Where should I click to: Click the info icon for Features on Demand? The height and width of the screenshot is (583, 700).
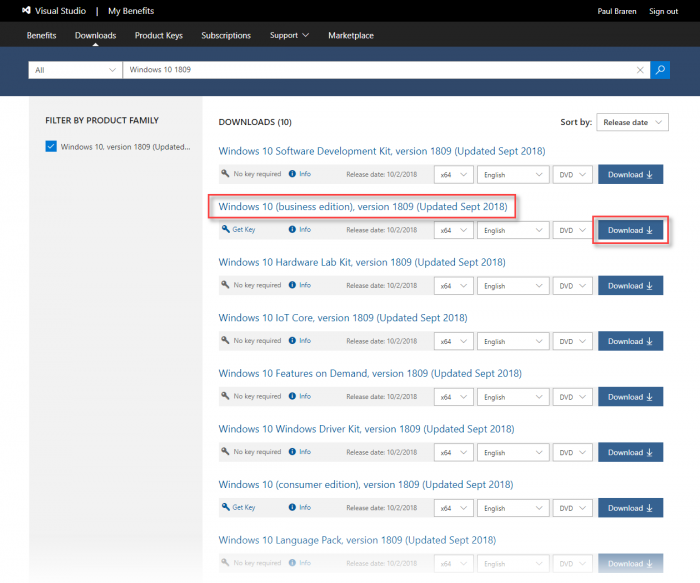pos(292,396)
